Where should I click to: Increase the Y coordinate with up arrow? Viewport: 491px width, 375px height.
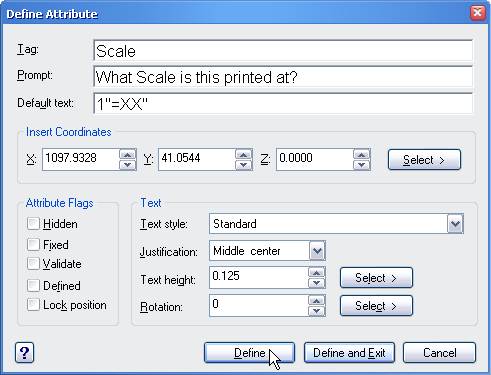click(x=244, y=155)
